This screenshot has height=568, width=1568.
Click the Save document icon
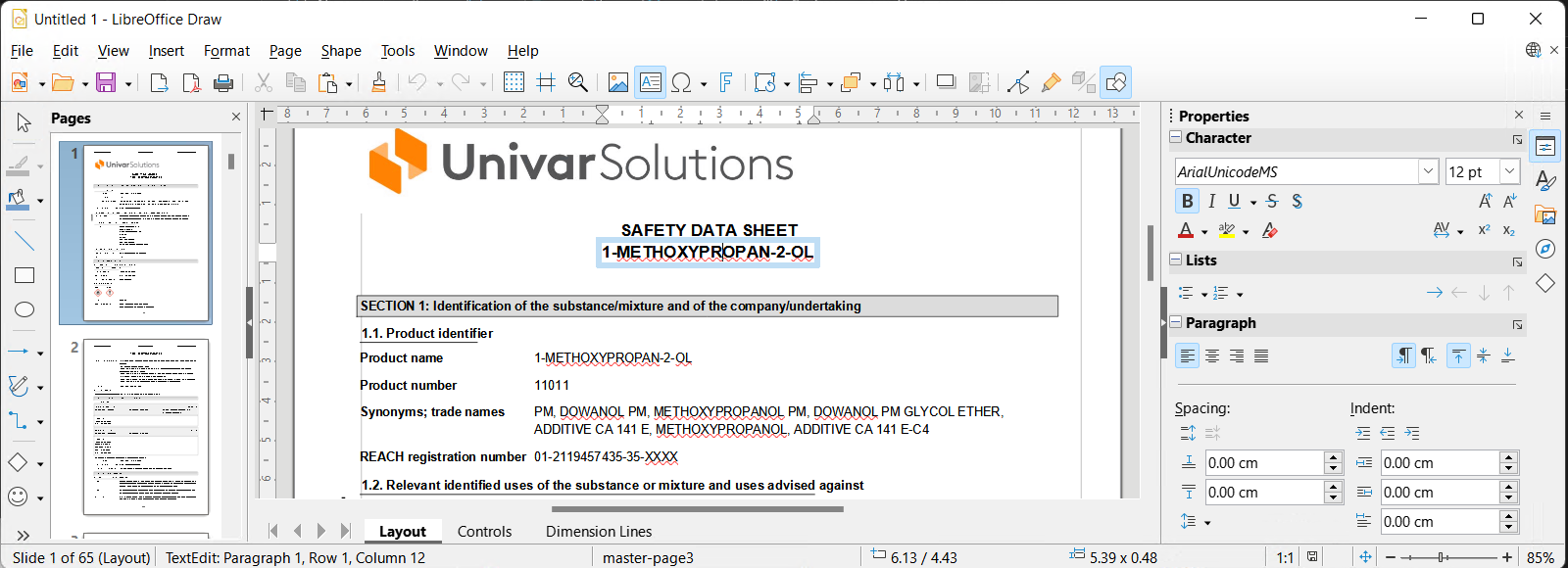[106, 83]
